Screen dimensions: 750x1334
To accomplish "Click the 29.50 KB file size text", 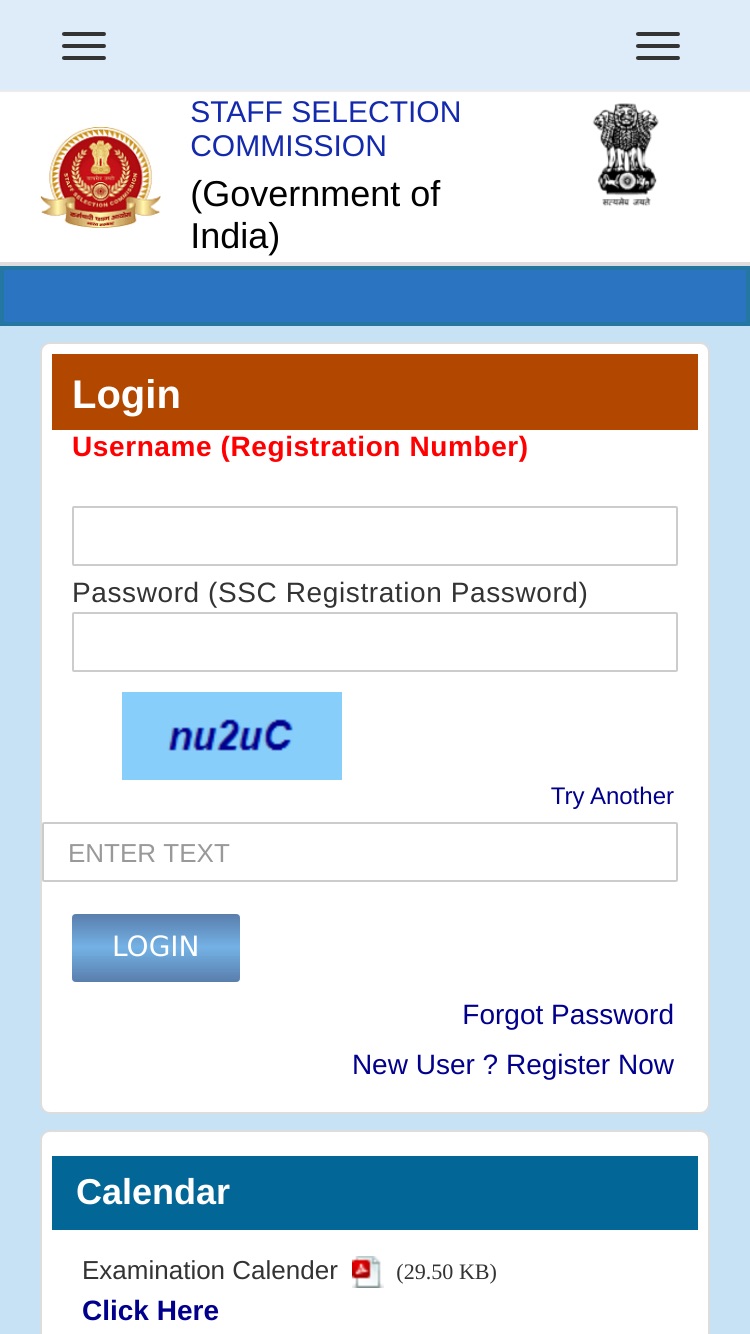I will pyautogui.click(x=446, y=1272).
